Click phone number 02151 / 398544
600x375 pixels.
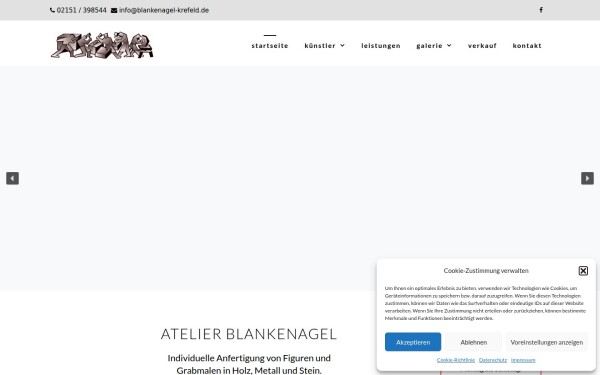coord(82,10)
